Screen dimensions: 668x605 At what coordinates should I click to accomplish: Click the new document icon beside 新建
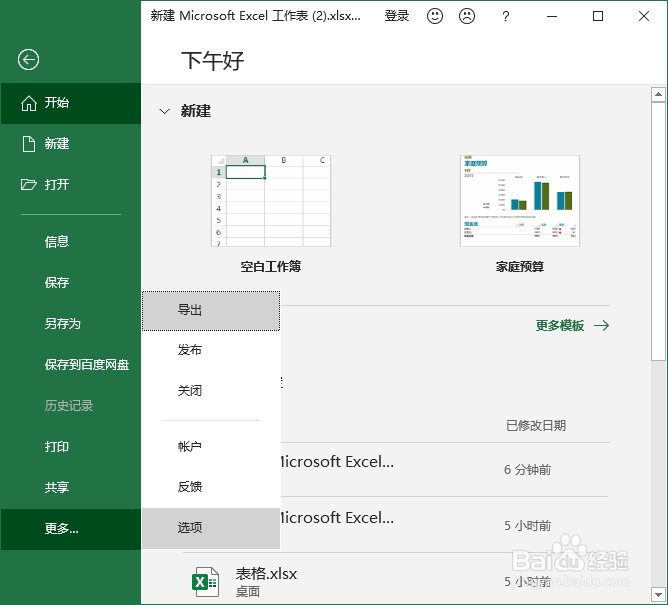tap(29, 144)
